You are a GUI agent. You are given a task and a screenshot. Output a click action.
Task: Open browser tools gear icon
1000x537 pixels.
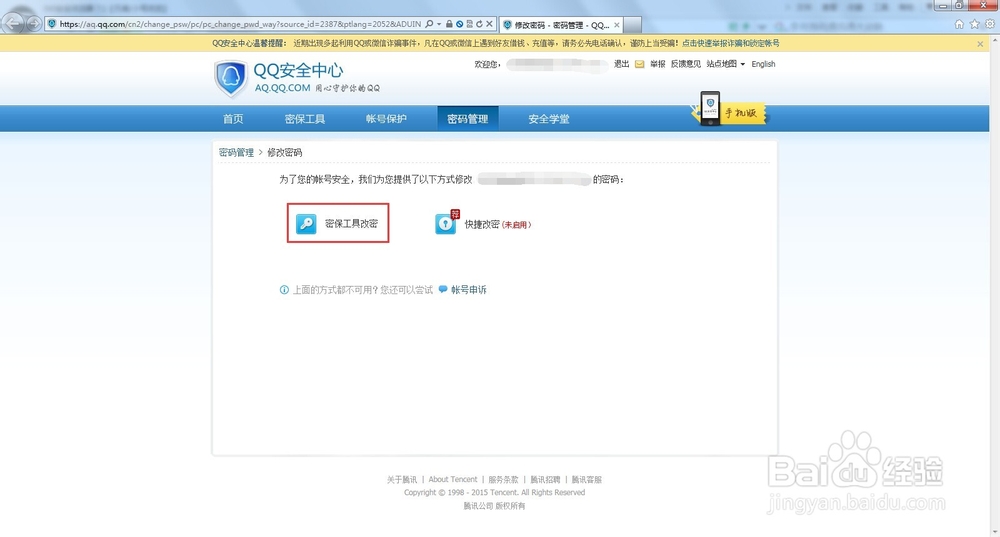click(x=990, y=24)
